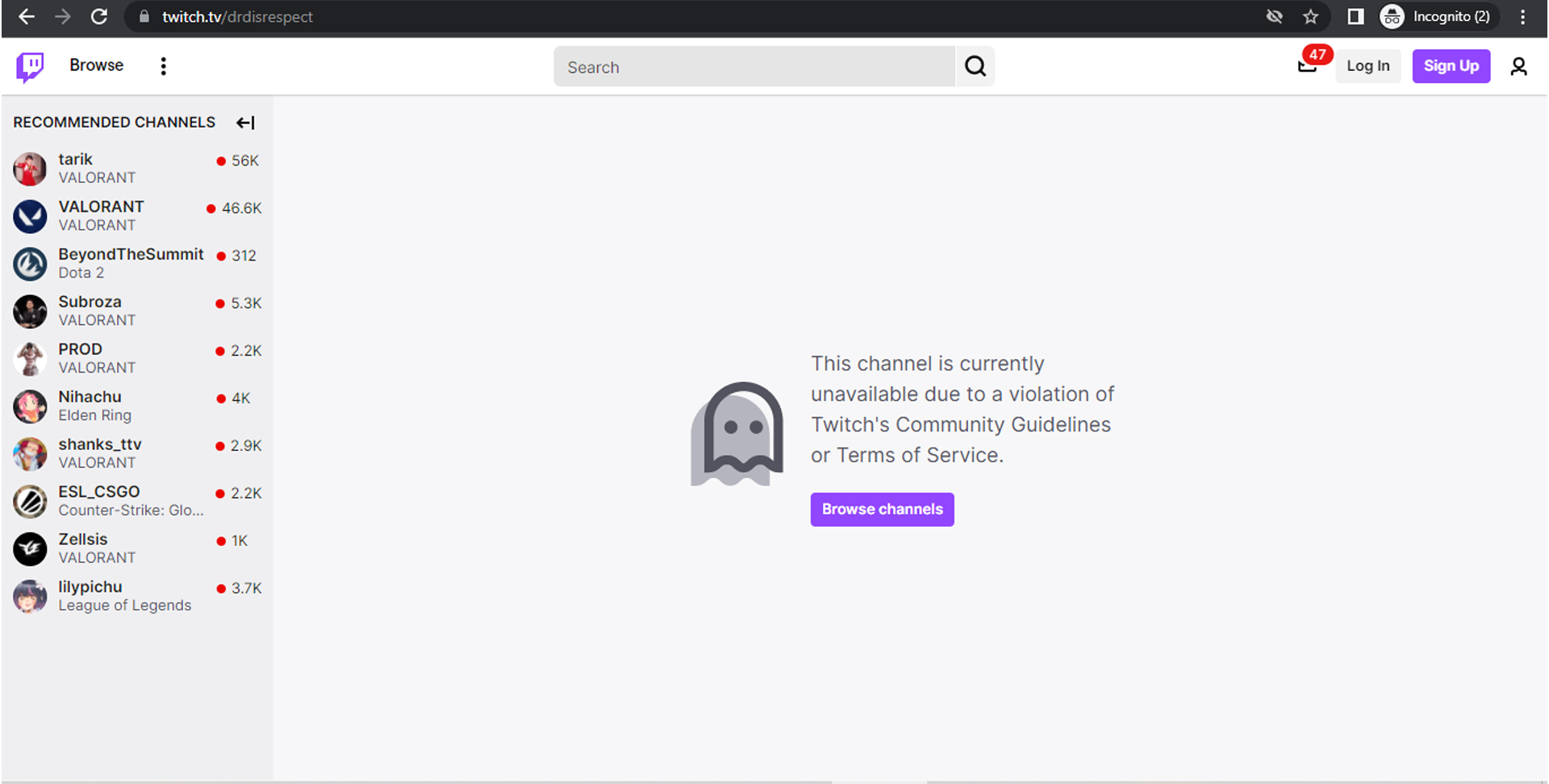This screenshot has width=1549, height=784.
Task: Go to the Twitch home logo
Action: [30, 67]
